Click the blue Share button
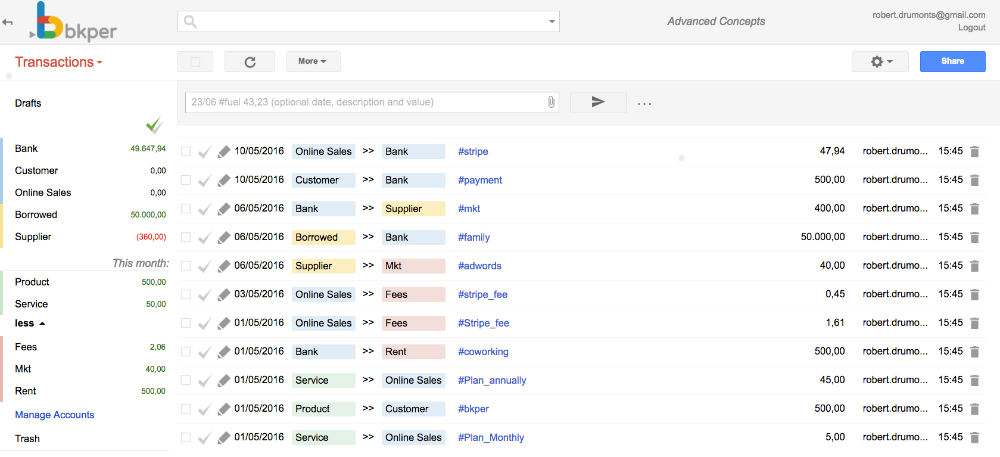 [x=952, y=62]
